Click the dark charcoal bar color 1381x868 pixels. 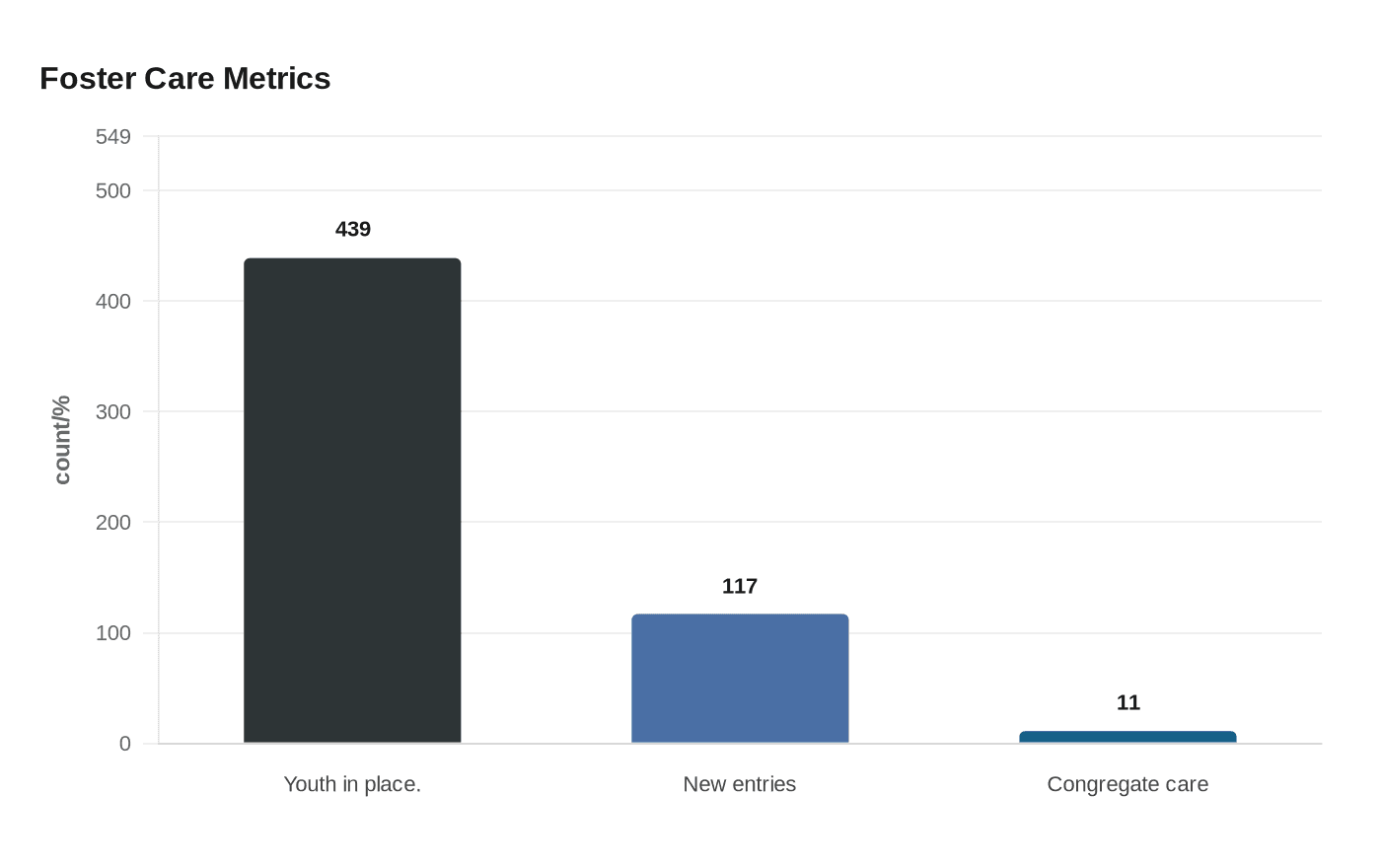tap(352, 500)
